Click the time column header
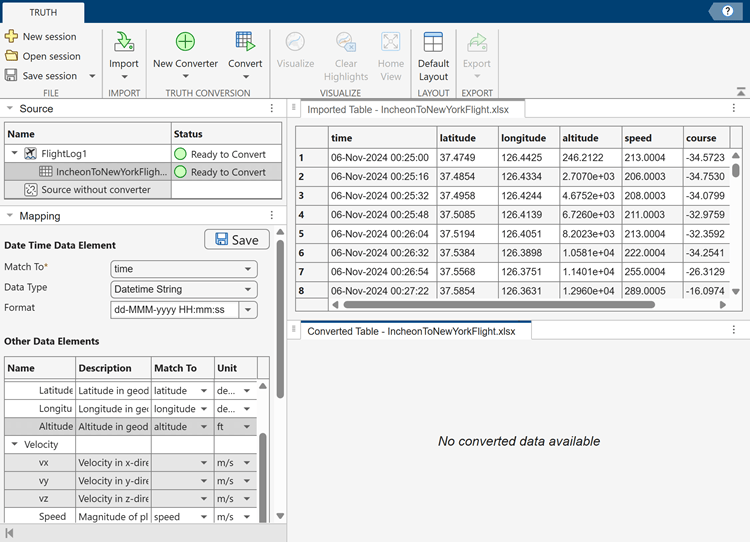The image size is (750, 542). coord(383,138)
